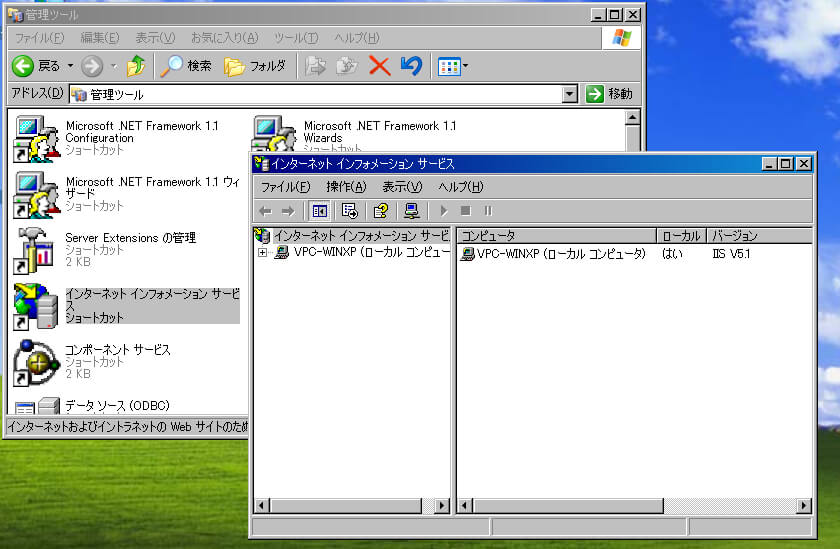Open the 戻る history dropdown arrow

tap(71, 66)
